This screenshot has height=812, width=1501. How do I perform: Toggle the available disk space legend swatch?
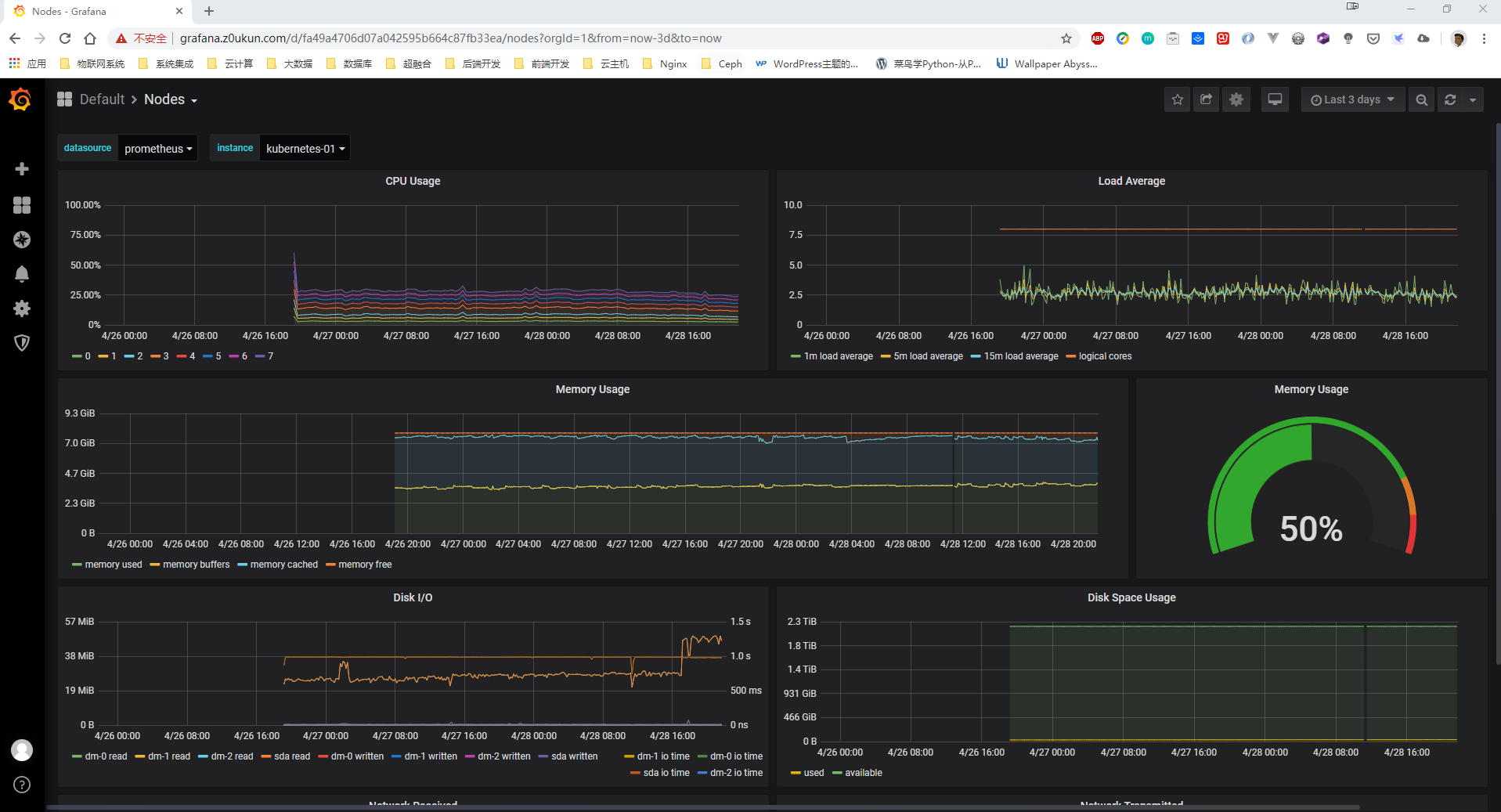tap(837, 773)
